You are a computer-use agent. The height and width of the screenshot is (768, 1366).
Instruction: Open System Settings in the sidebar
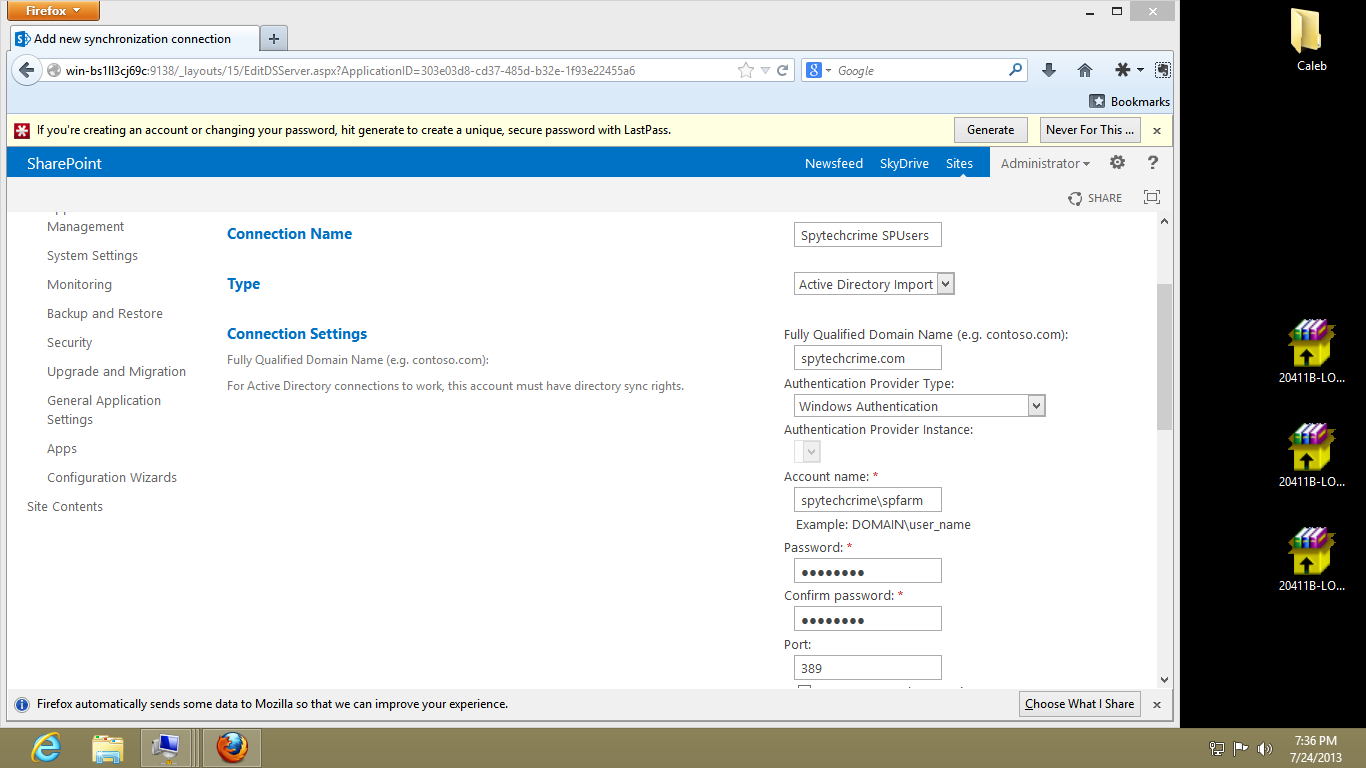pos(92,256)
